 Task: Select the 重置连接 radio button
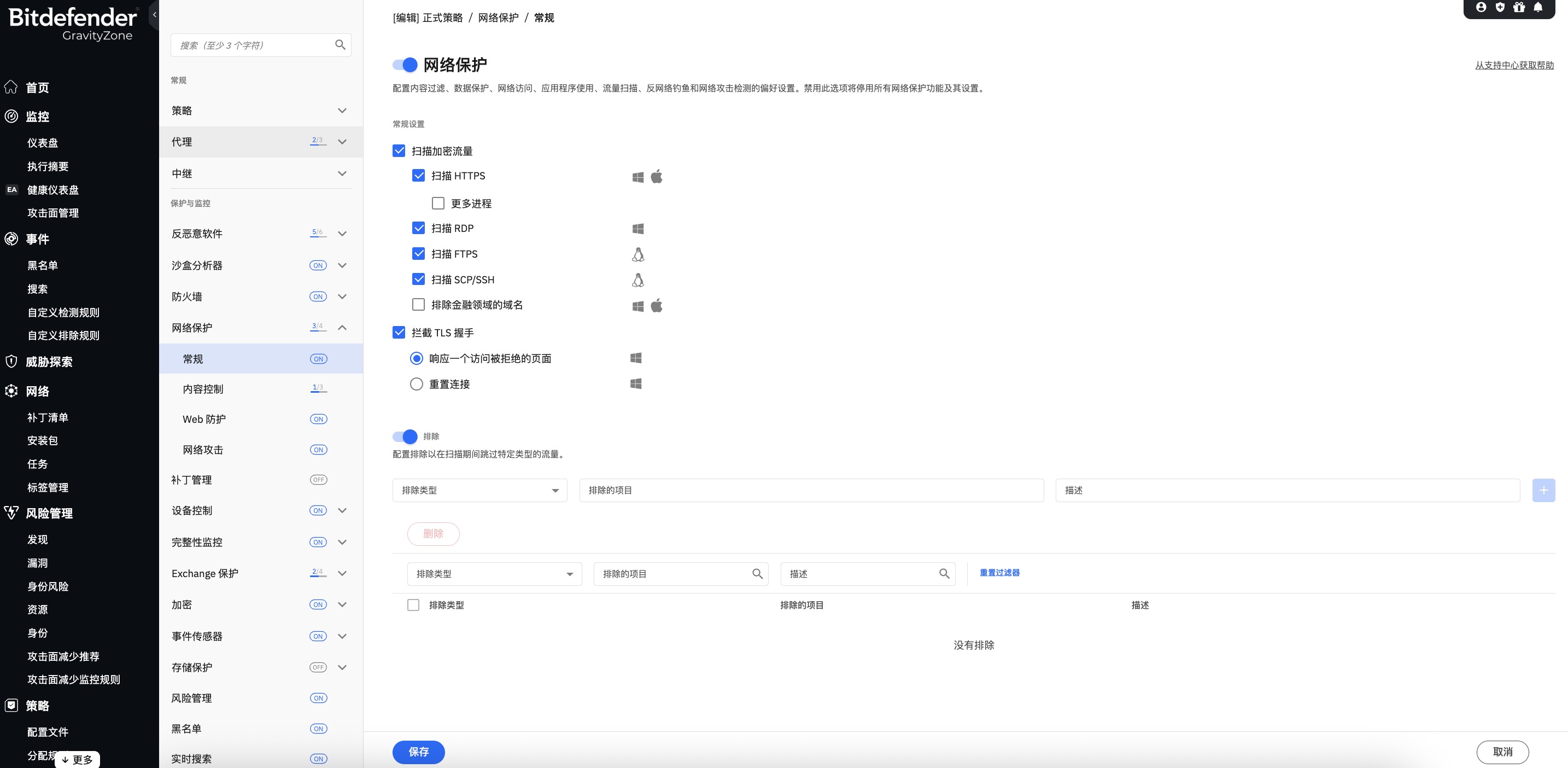417,383
